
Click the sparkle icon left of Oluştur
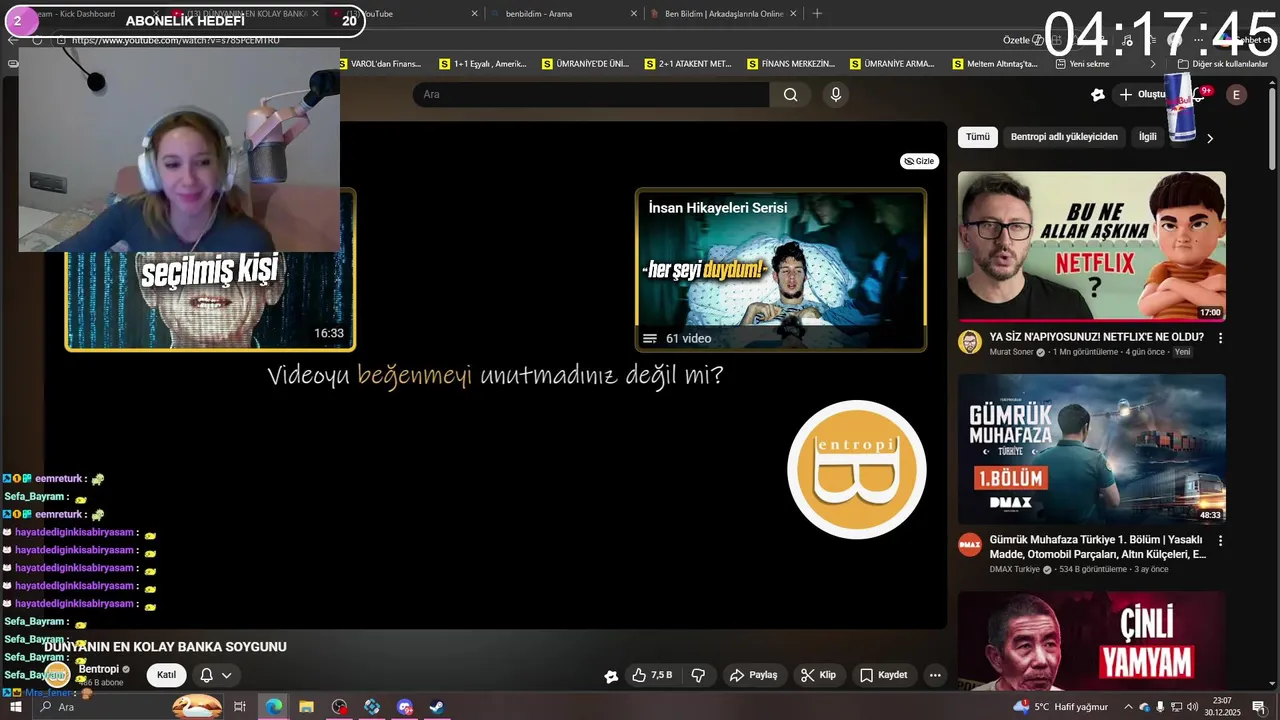pyautogui.click(x=1098, y=94)
